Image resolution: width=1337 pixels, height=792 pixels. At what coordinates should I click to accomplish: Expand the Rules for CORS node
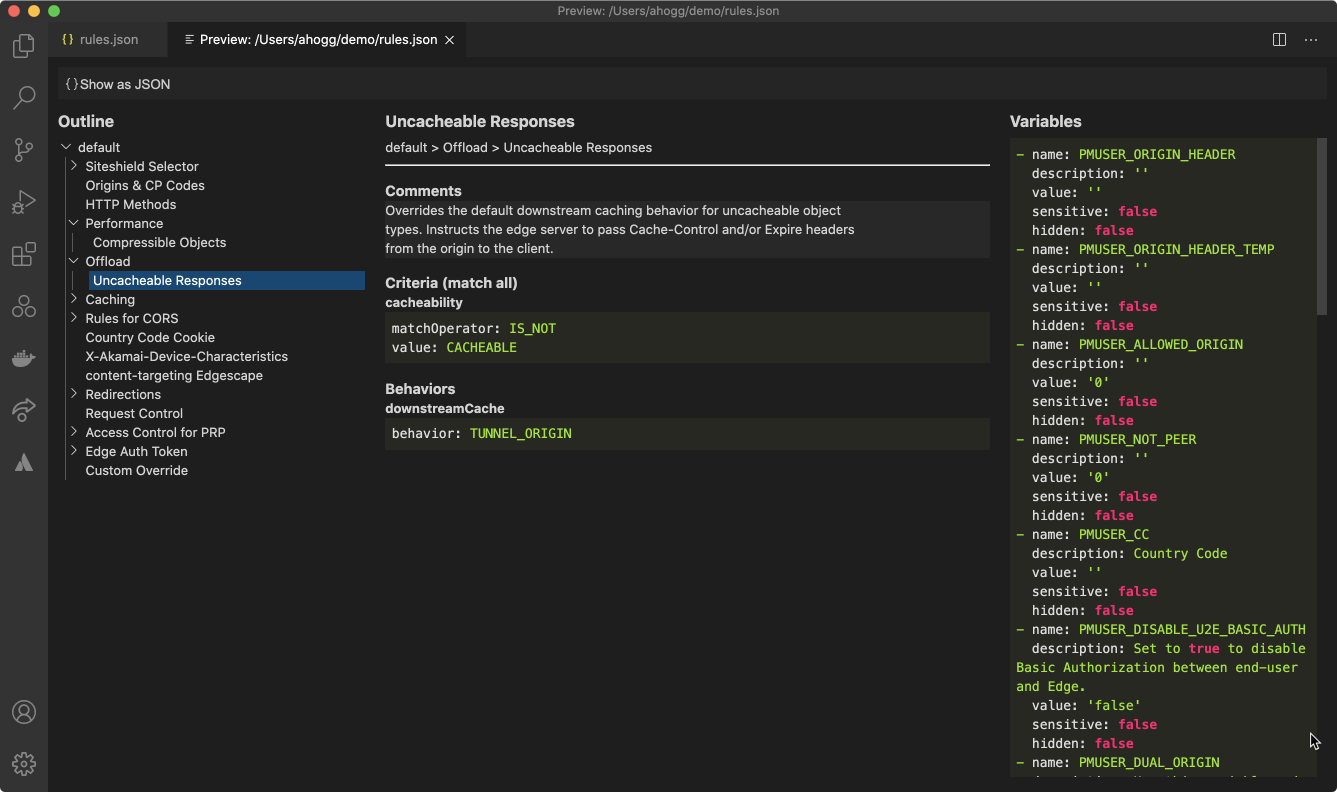point(74,318)
